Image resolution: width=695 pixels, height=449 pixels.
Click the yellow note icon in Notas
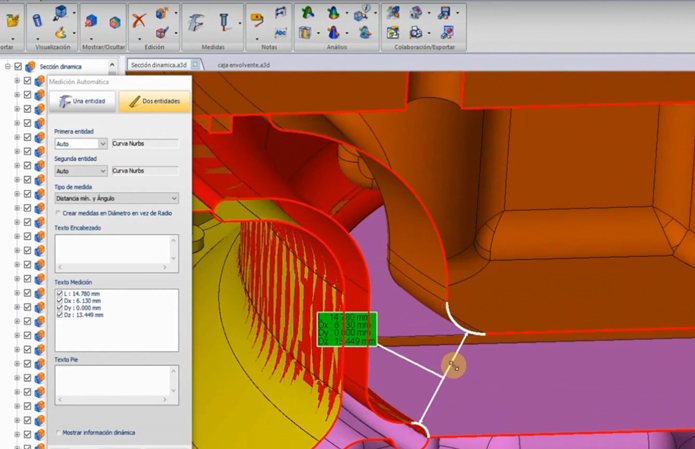[257, 19]
